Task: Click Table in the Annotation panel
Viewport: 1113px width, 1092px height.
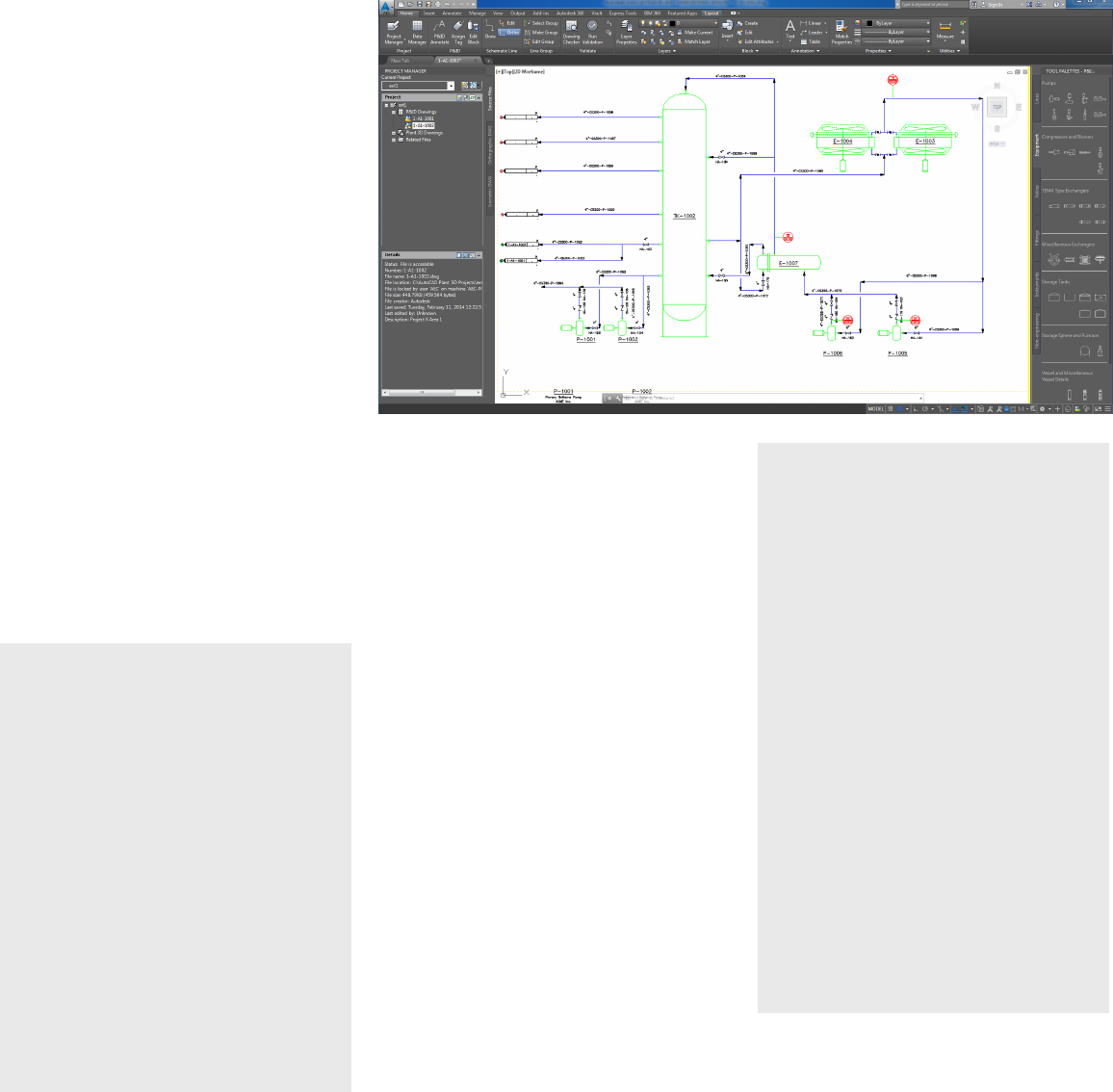Action: 811,42
